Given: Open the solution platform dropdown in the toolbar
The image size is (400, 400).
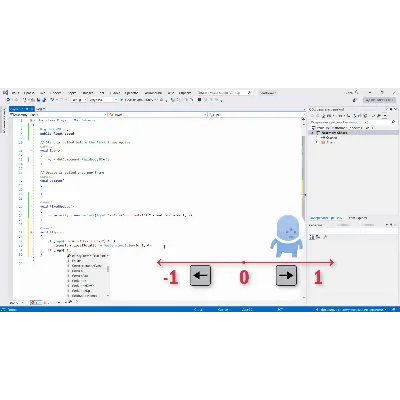Looking at the screenshot, I should pos(103,100).
